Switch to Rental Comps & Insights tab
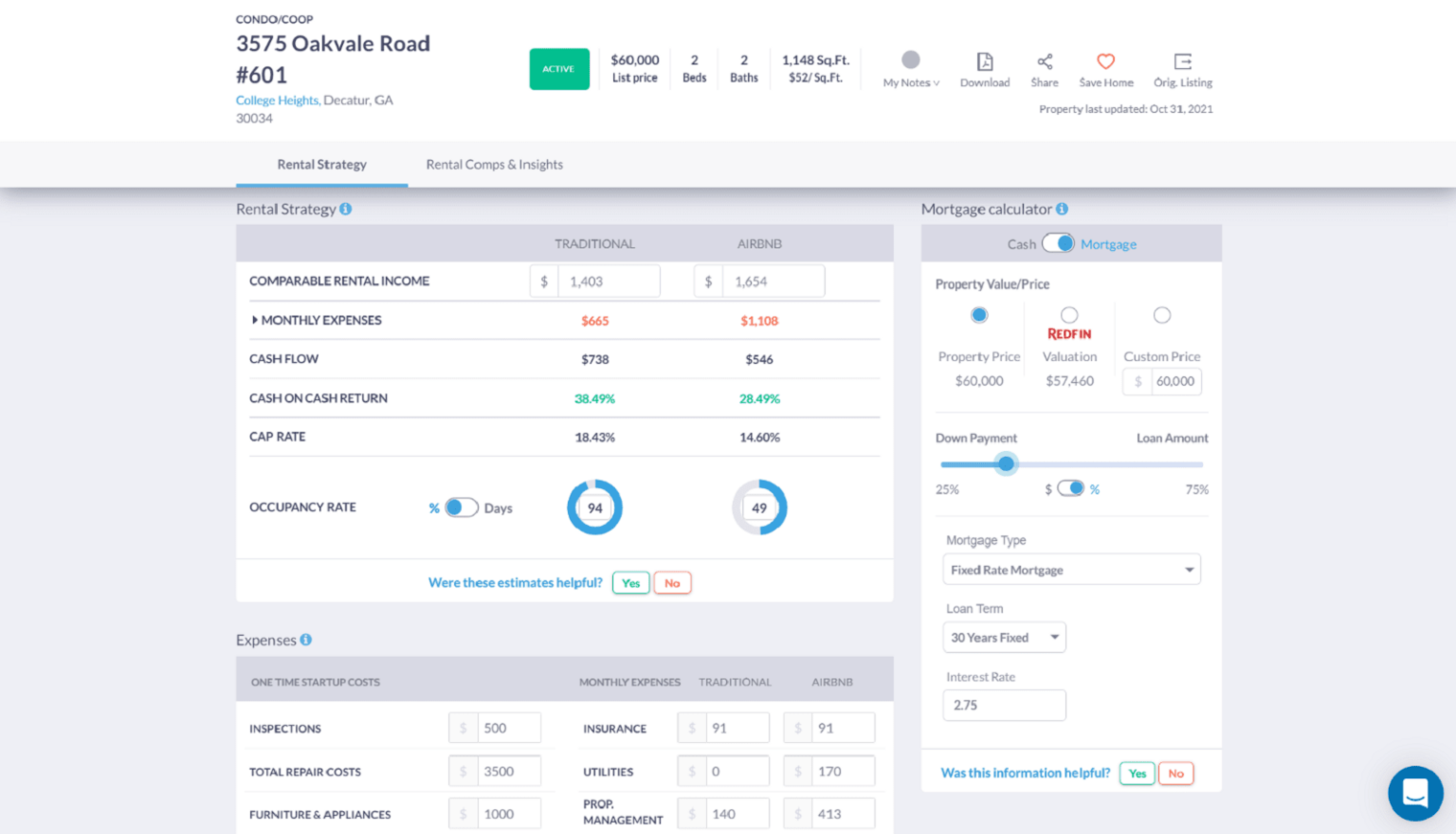The width and height of the screenshot is (1456, 834). coord(494,165)
